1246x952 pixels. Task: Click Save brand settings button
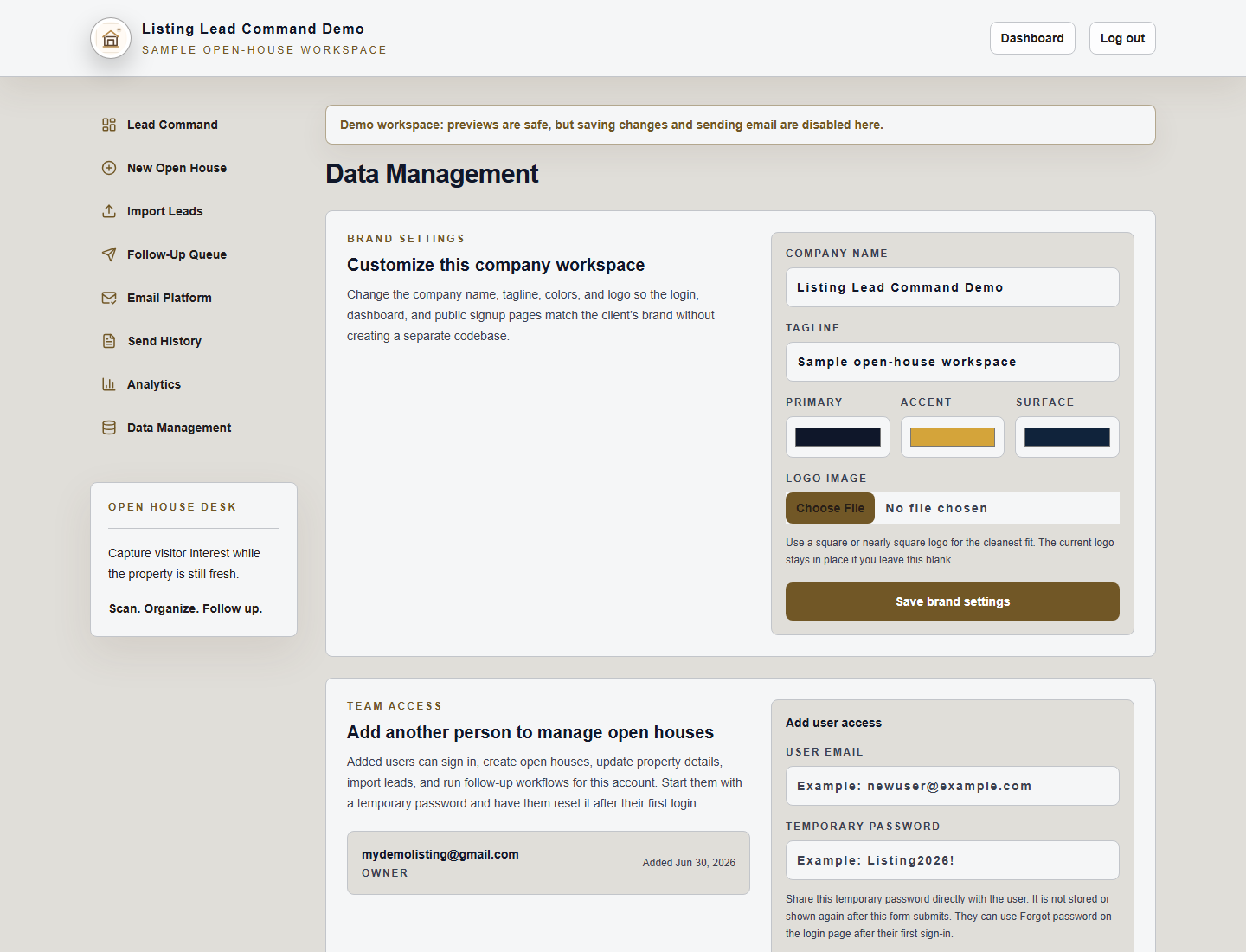953,601
